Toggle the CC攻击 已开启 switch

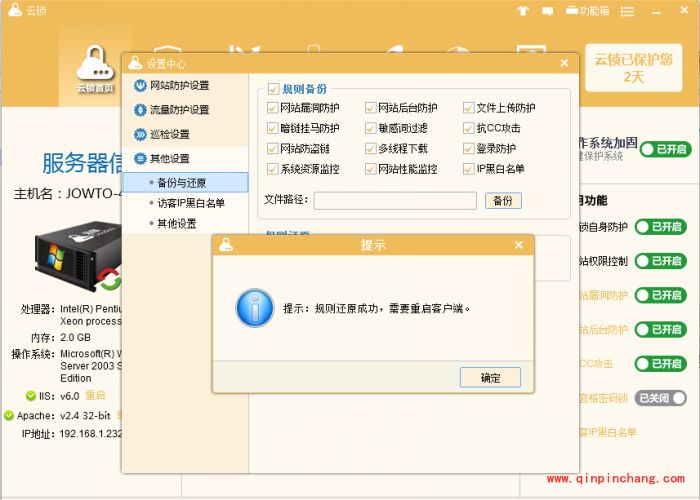click(661, 363)
